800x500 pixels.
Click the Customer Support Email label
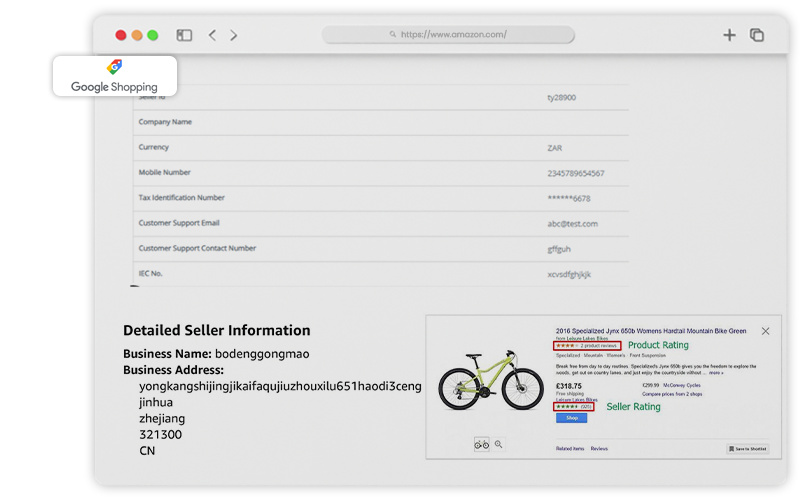pyautogui.click(x=179, y=223)
